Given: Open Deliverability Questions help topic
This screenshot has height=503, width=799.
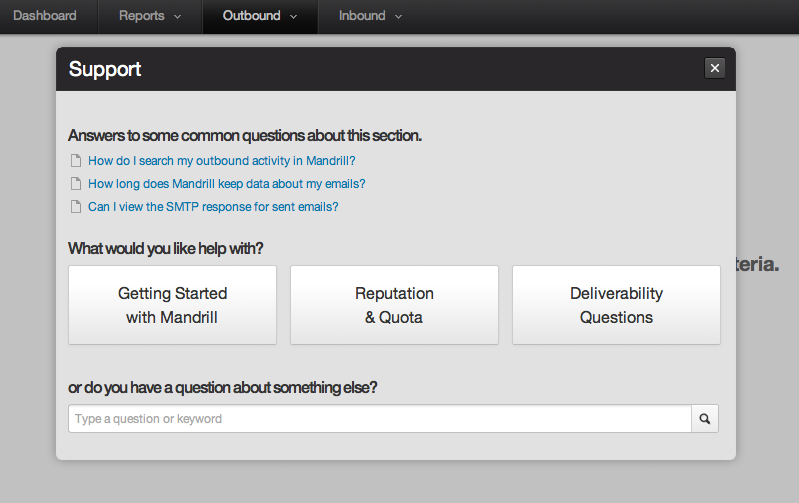Looking at the screenshot, I should [616, 305].
